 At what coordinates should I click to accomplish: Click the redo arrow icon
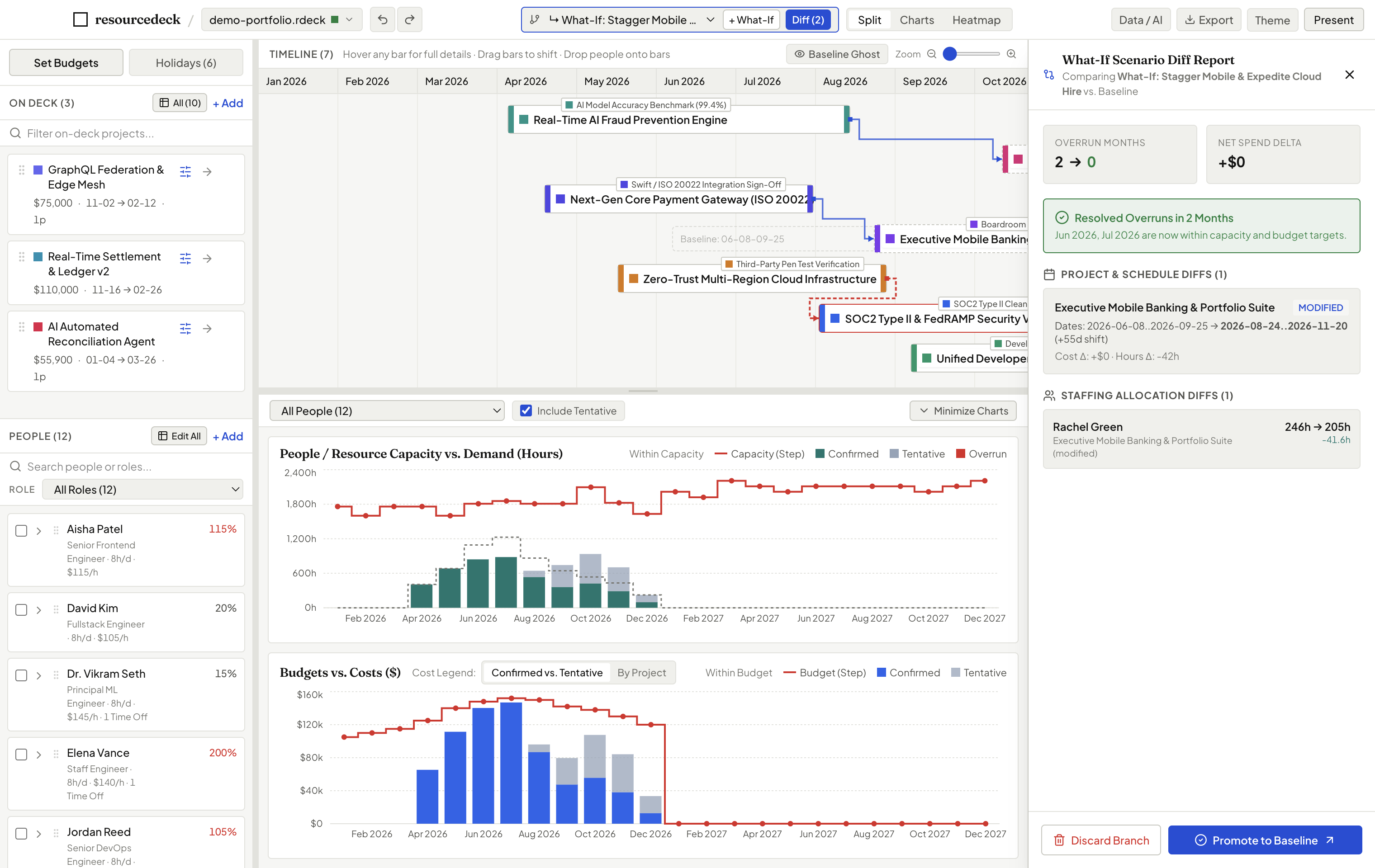(x=409, y=20)
